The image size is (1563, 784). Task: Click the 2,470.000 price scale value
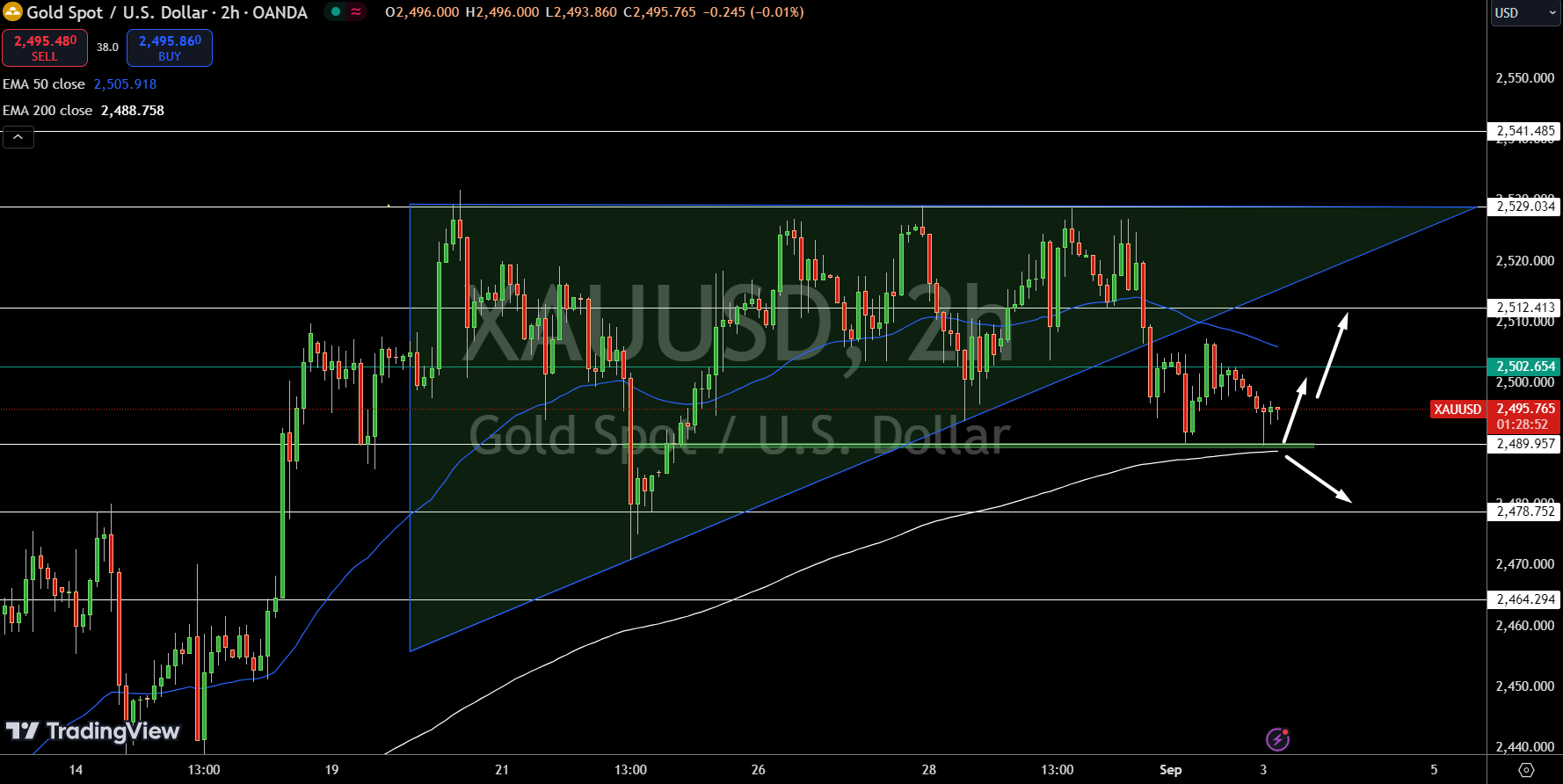(x=1525, y=564)
